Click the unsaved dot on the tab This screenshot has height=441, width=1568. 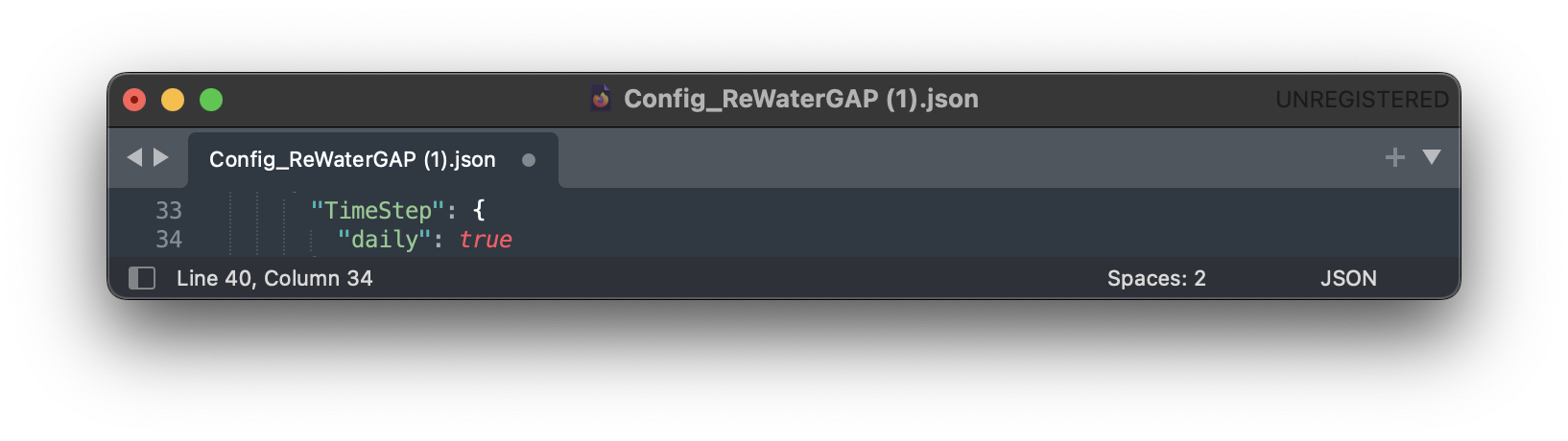tap(529, 160)
